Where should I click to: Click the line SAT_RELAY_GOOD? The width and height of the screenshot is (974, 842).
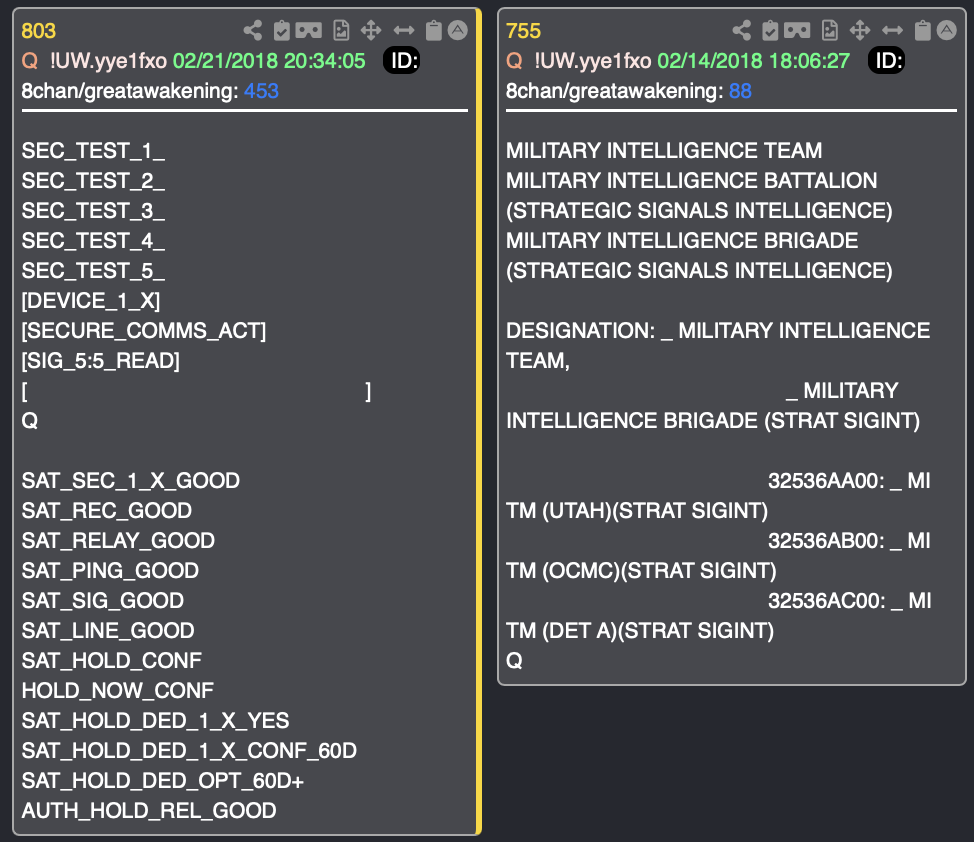[x=118, y=541]
